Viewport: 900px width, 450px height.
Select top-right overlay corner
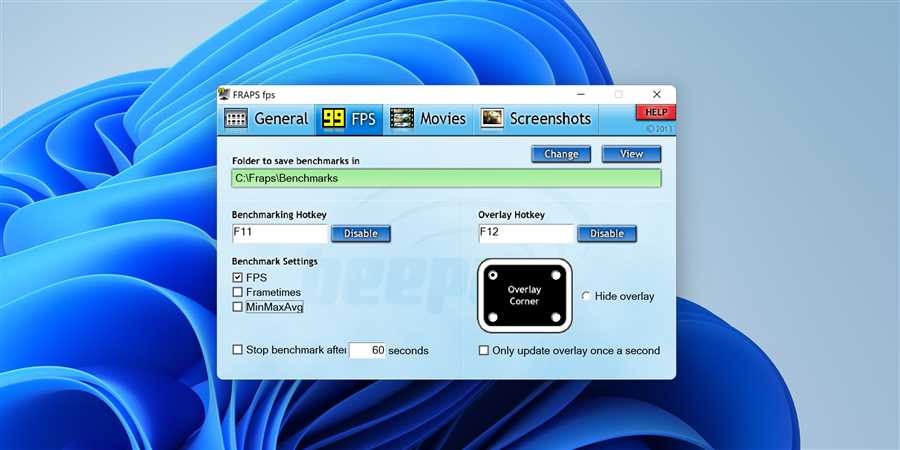click(556, 276)
